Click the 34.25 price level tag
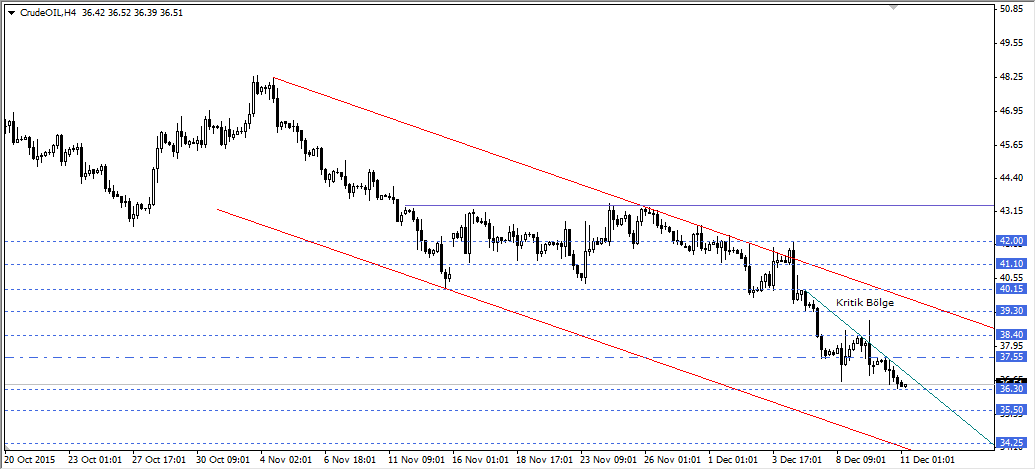This screenshot has height=470, width=1036. point(1011,442)
